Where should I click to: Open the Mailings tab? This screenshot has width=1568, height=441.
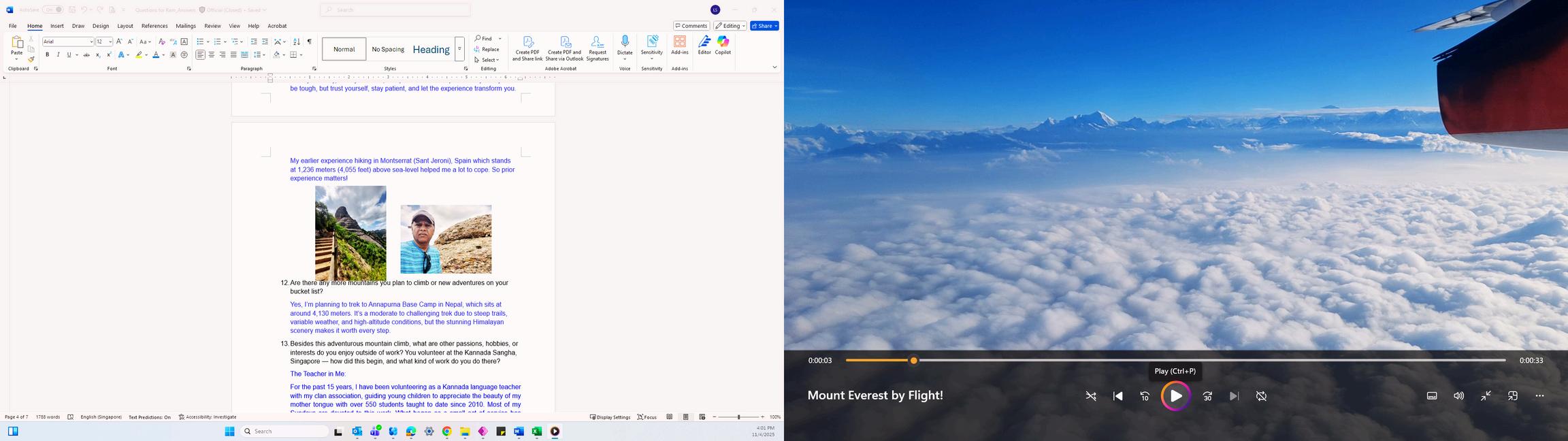click(186, 26)
